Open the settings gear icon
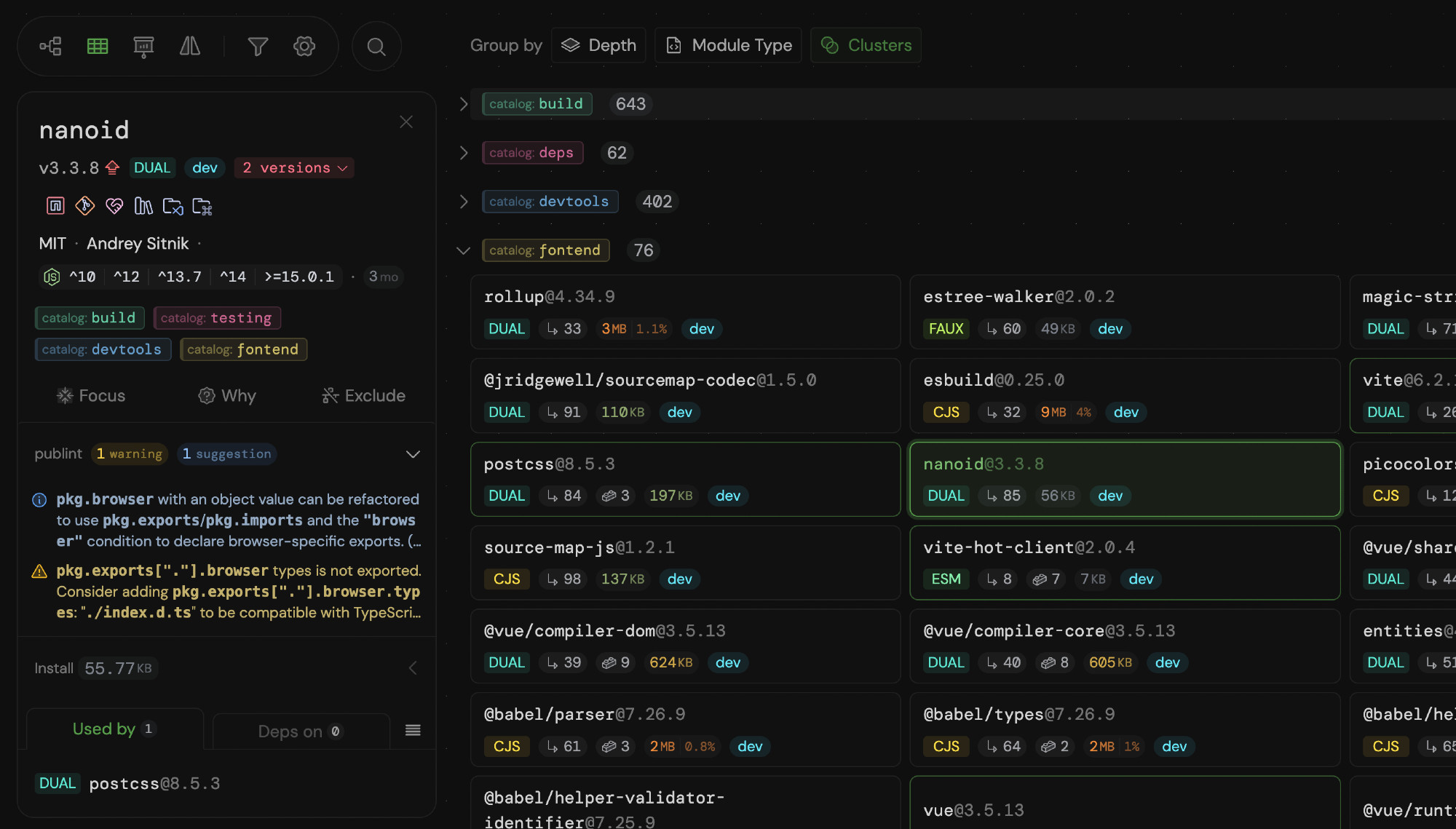The height and width of the screenshot is (829, 1456). pyautogui.click(x=304, y=47)
